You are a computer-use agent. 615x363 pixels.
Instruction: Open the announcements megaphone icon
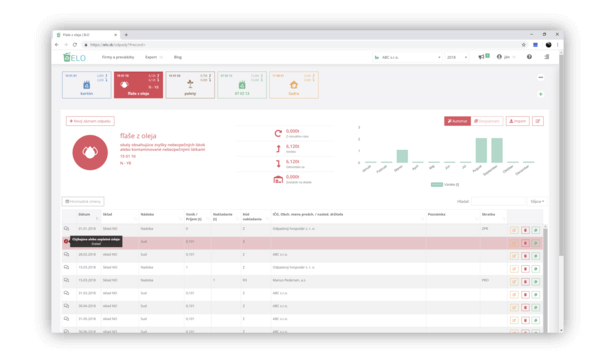[481, 57]
